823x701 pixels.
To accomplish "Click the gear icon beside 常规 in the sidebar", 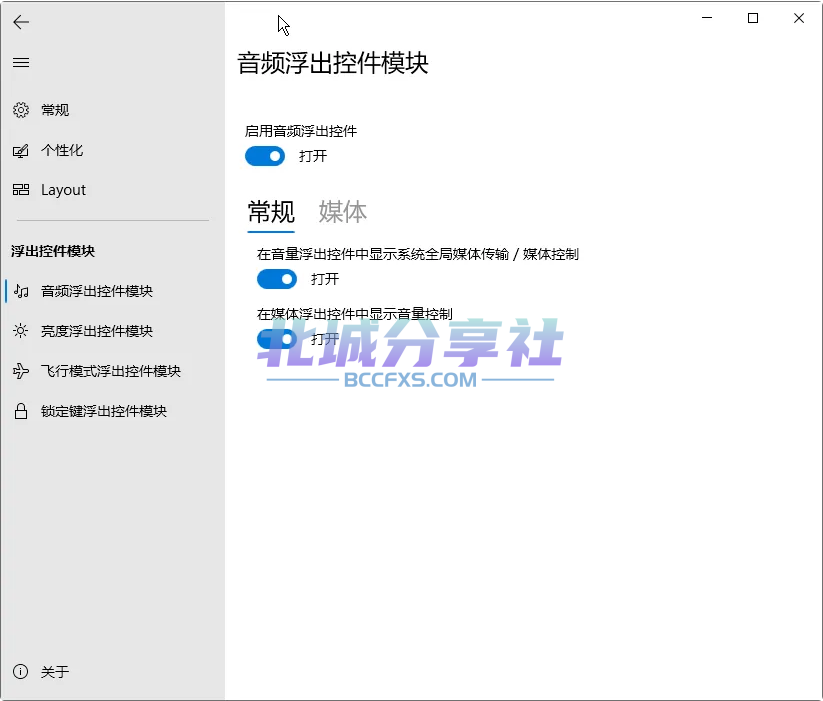I will [x=21, y=110].
